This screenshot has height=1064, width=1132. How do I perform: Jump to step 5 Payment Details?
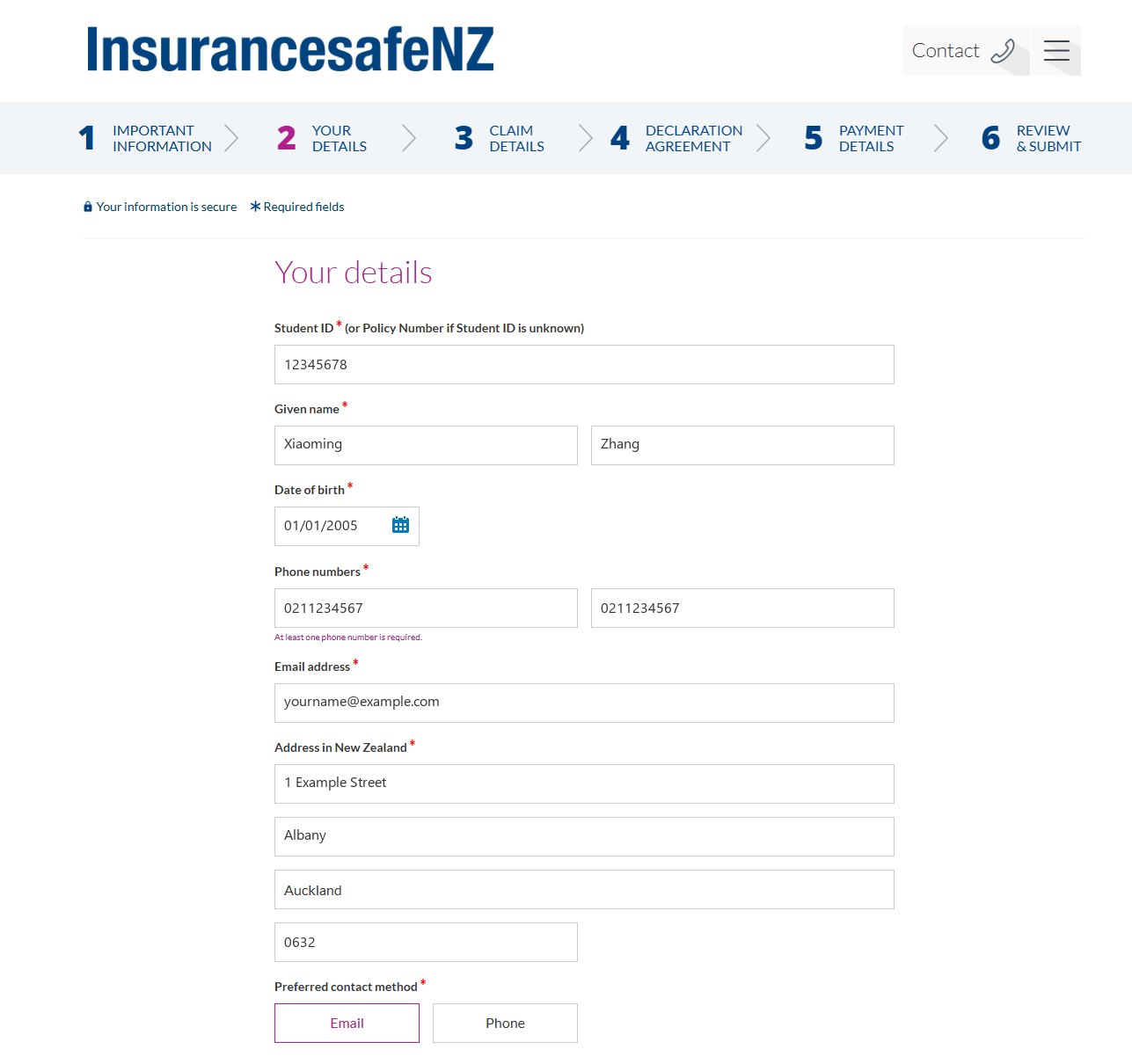pyautogui.click(x=854, y=138)
